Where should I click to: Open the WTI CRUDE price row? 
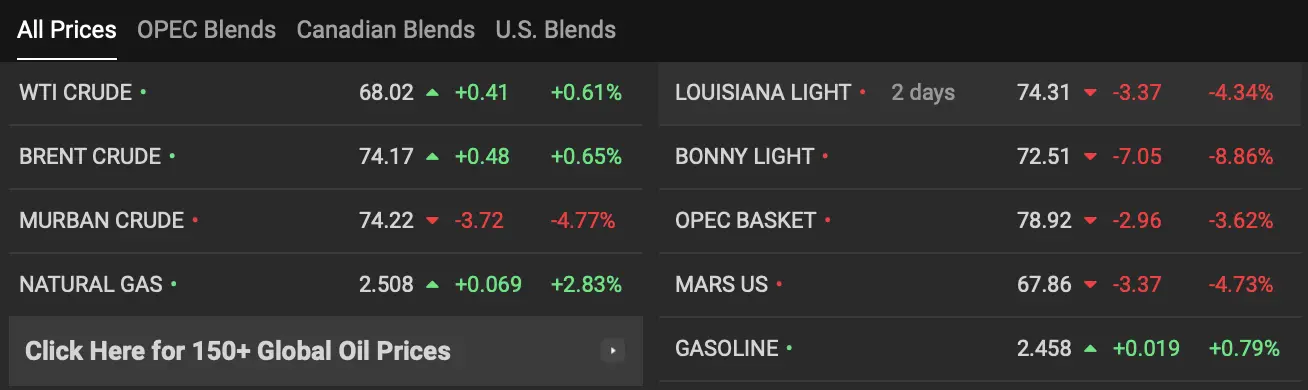[x=326, y=93]
